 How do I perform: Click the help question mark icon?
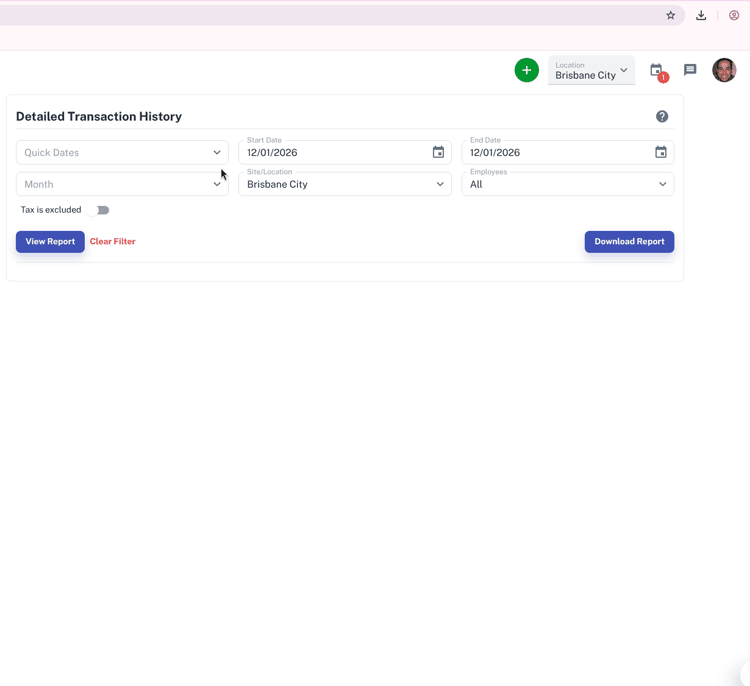point(662,117)
